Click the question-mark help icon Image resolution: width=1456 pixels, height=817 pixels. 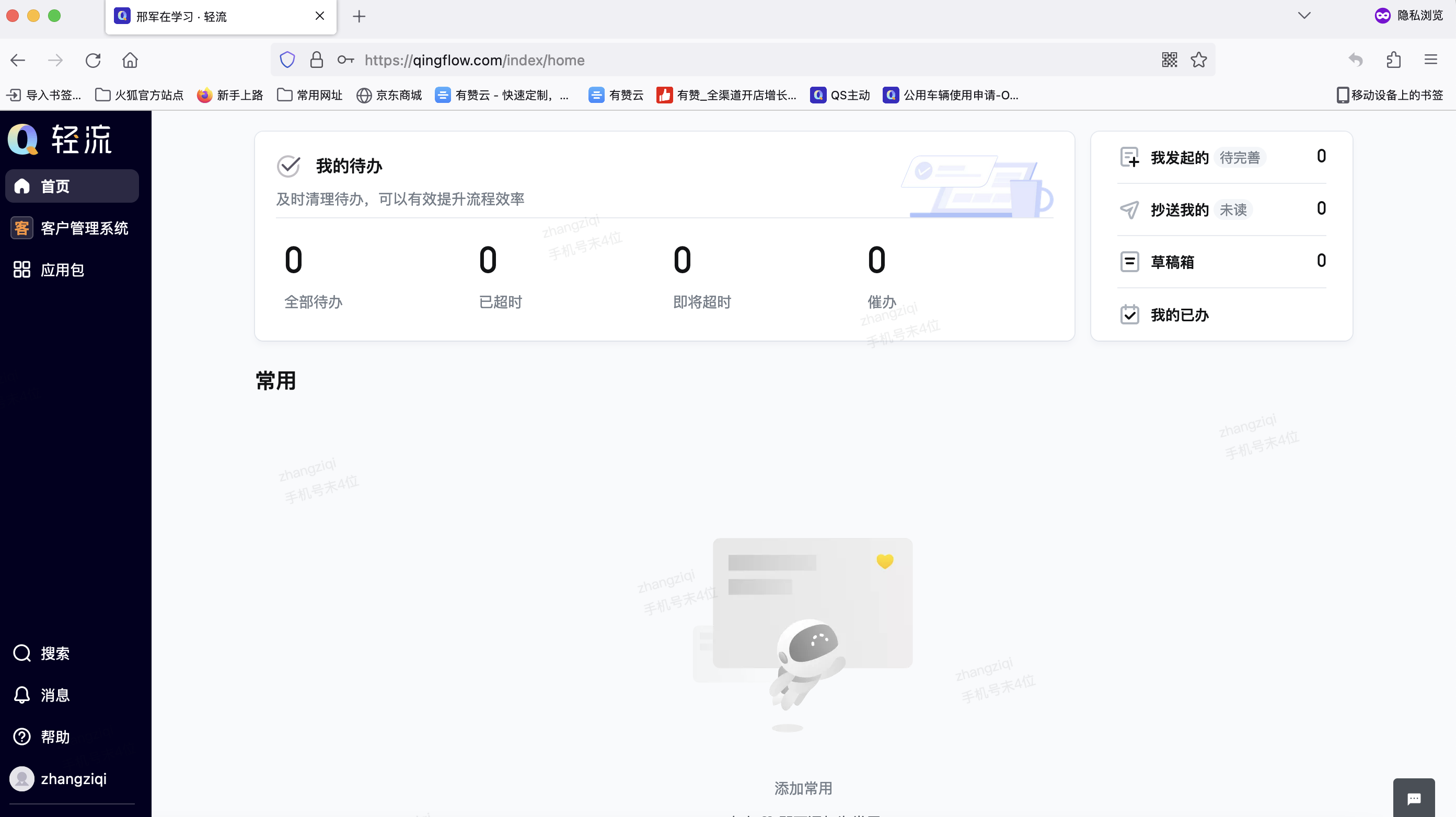pos(21,737)
